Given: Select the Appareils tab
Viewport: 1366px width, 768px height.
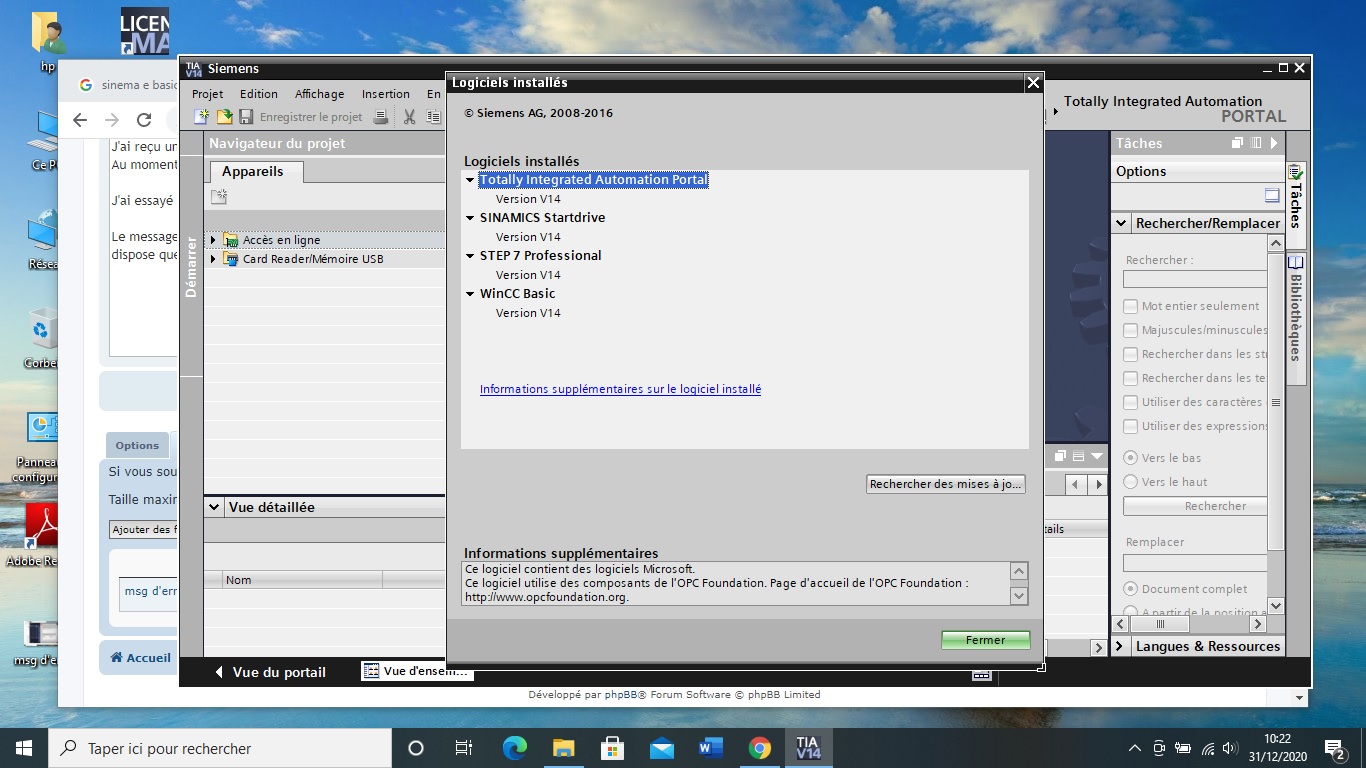Looking at the screenshot, I should click(253, 172).
